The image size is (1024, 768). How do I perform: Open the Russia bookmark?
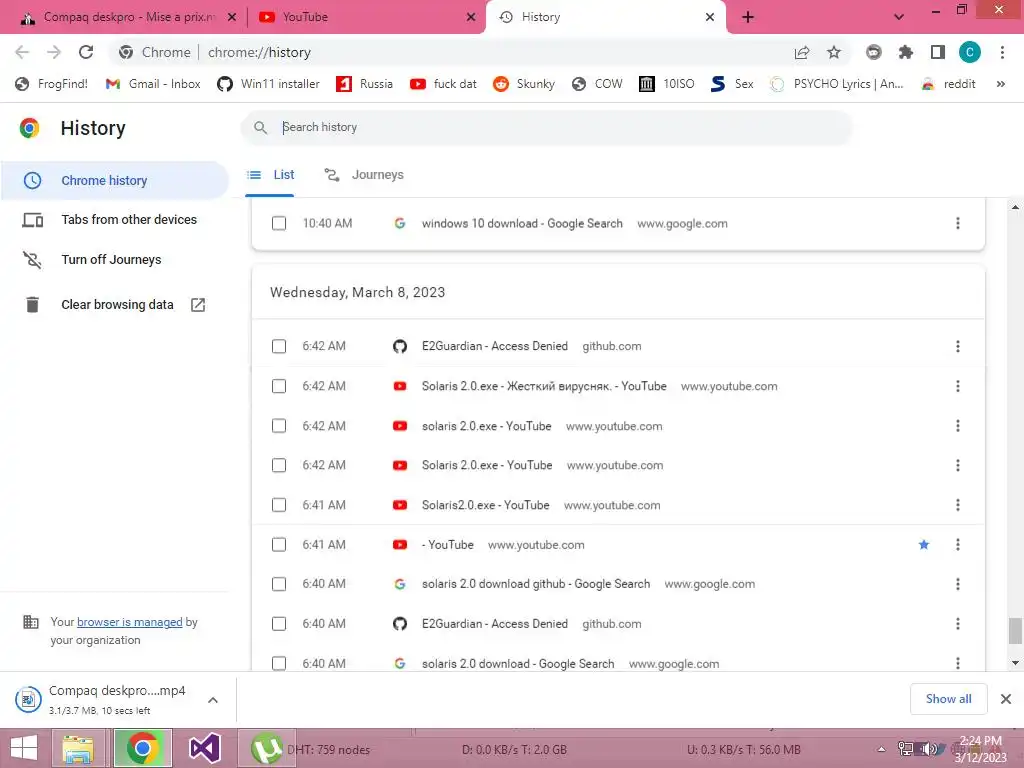364,84
